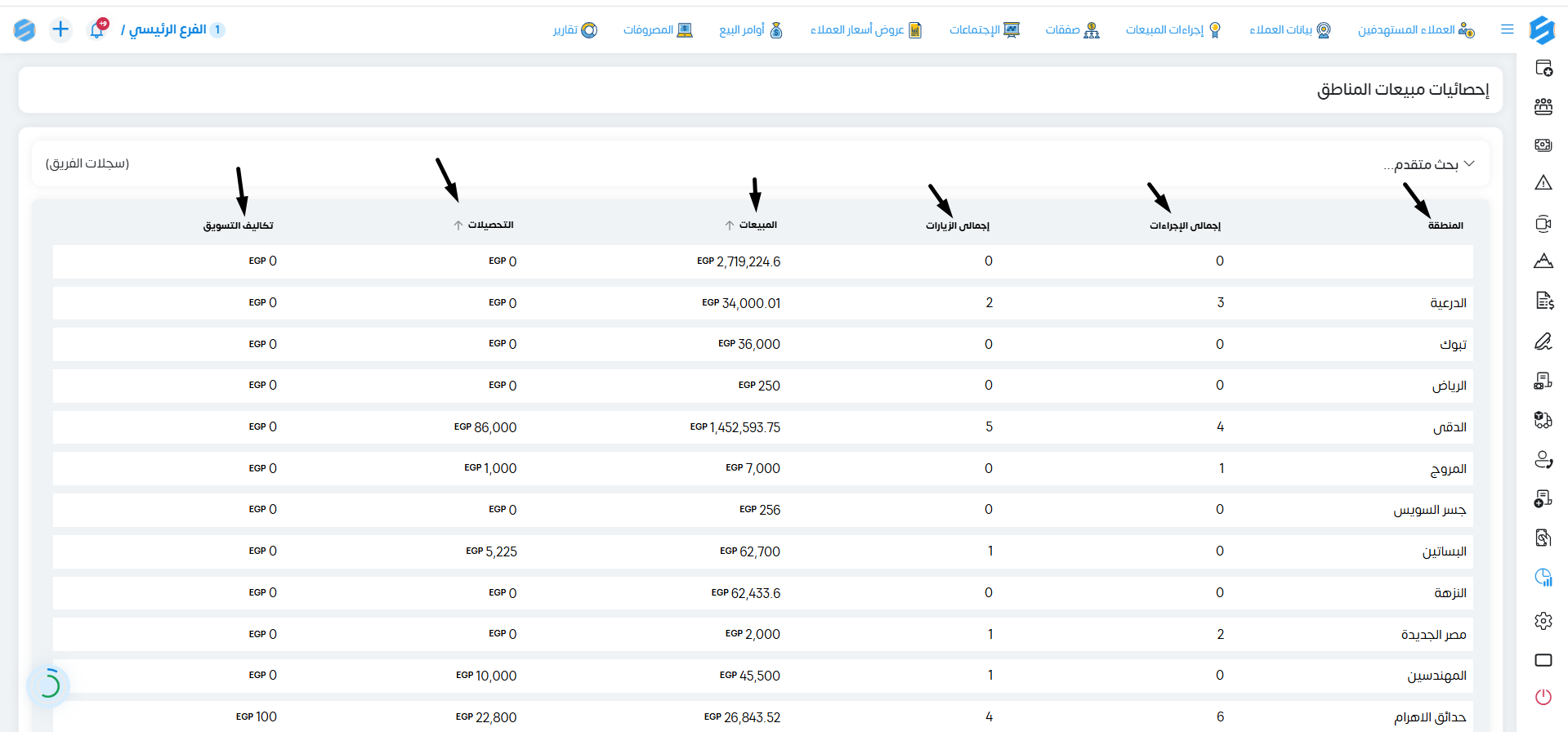The height and width of the screenshot is (732, 1568).
Task: Toggle the hamburger menu icon
Action: (1508, 29)
